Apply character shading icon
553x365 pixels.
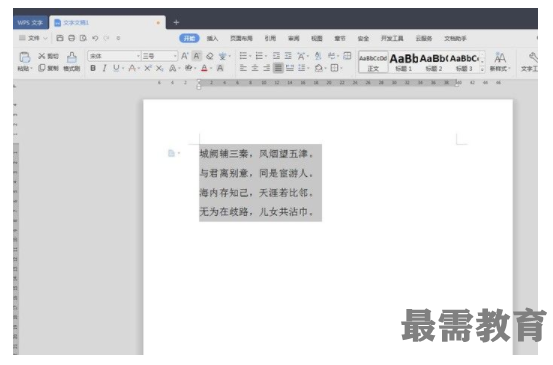(220, 68)
